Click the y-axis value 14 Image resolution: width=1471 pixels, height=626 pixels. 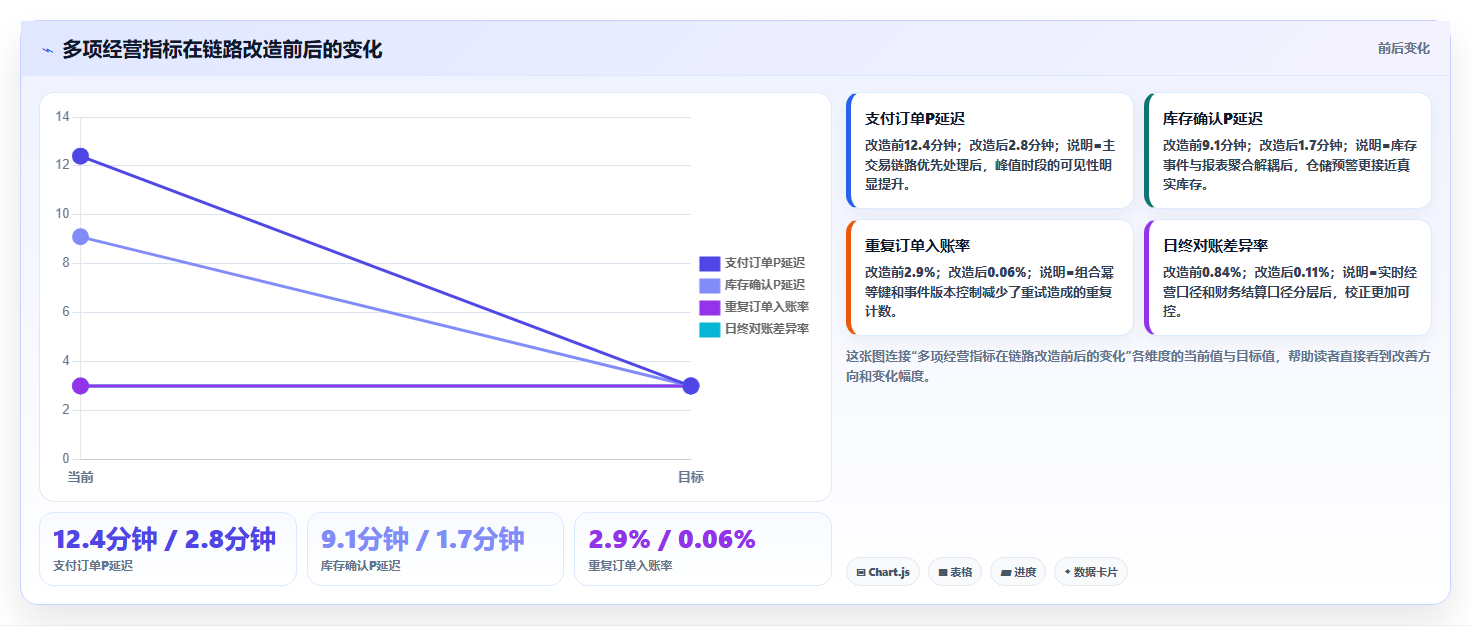coord(62,117)
